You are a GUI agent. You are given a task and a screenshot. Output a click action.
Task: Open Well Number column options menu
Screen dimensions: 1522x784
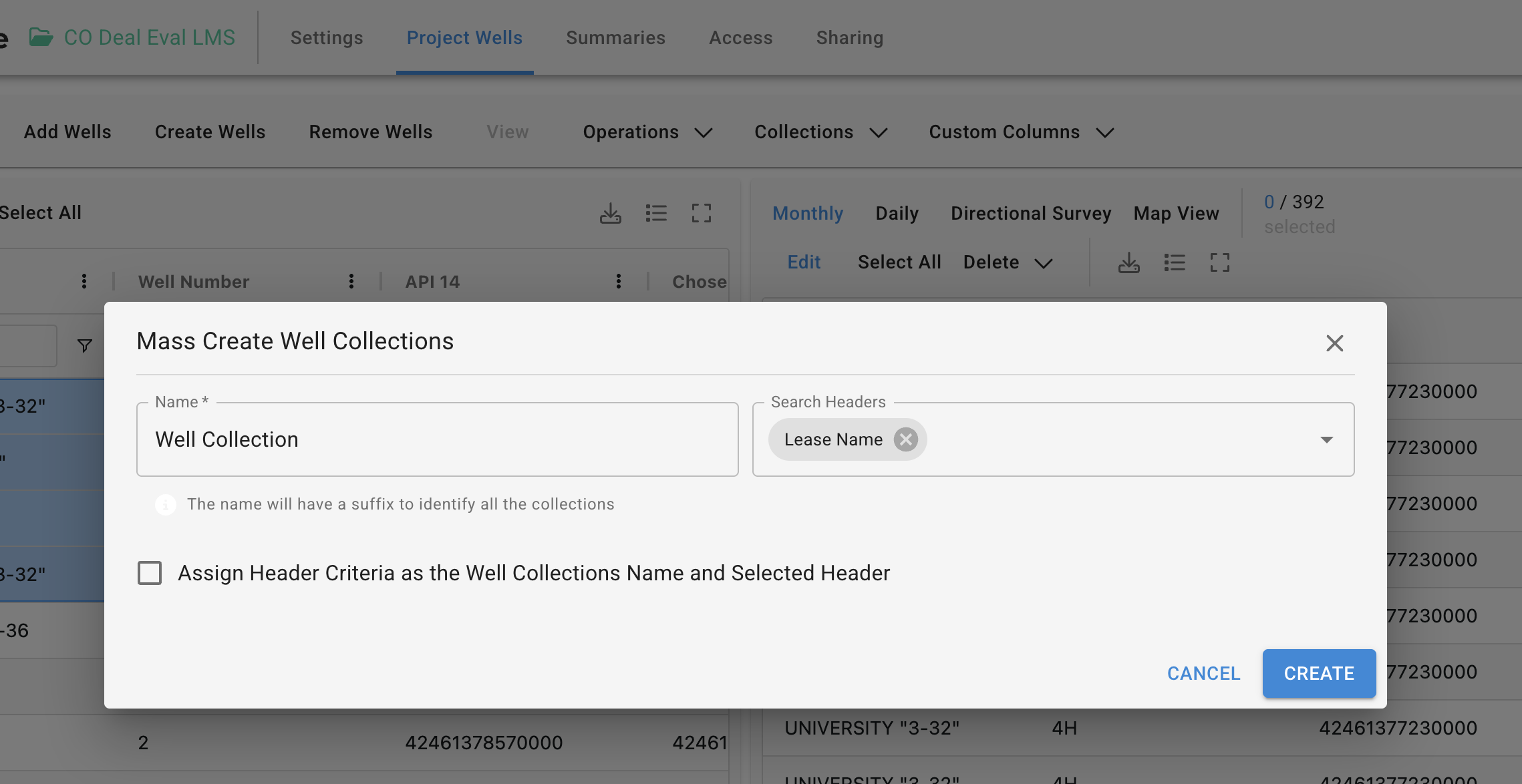351,281
